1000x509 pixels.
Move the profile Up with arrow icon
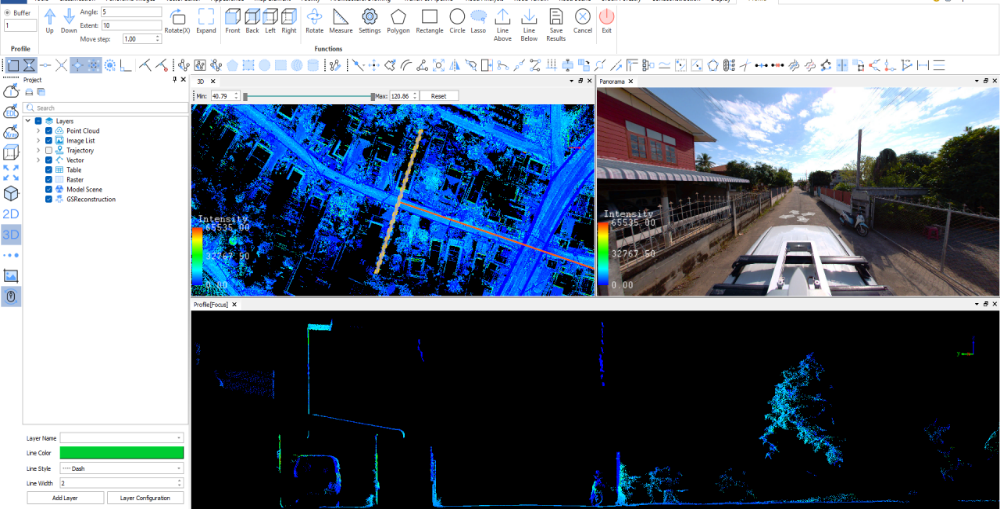click(x=50, y=21)
